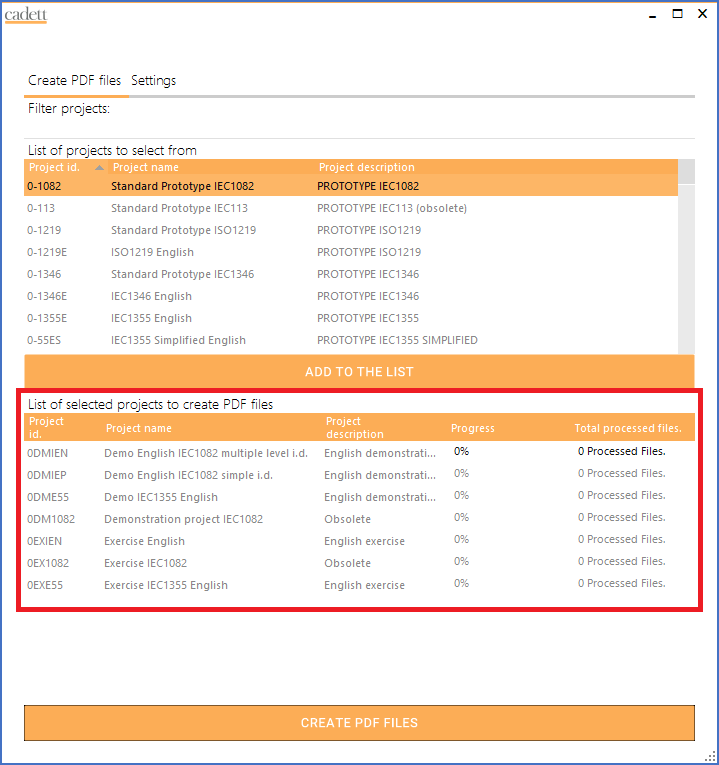Maximize the cadett window
Viewport: 719px width, 765px height.
(677, 14)
